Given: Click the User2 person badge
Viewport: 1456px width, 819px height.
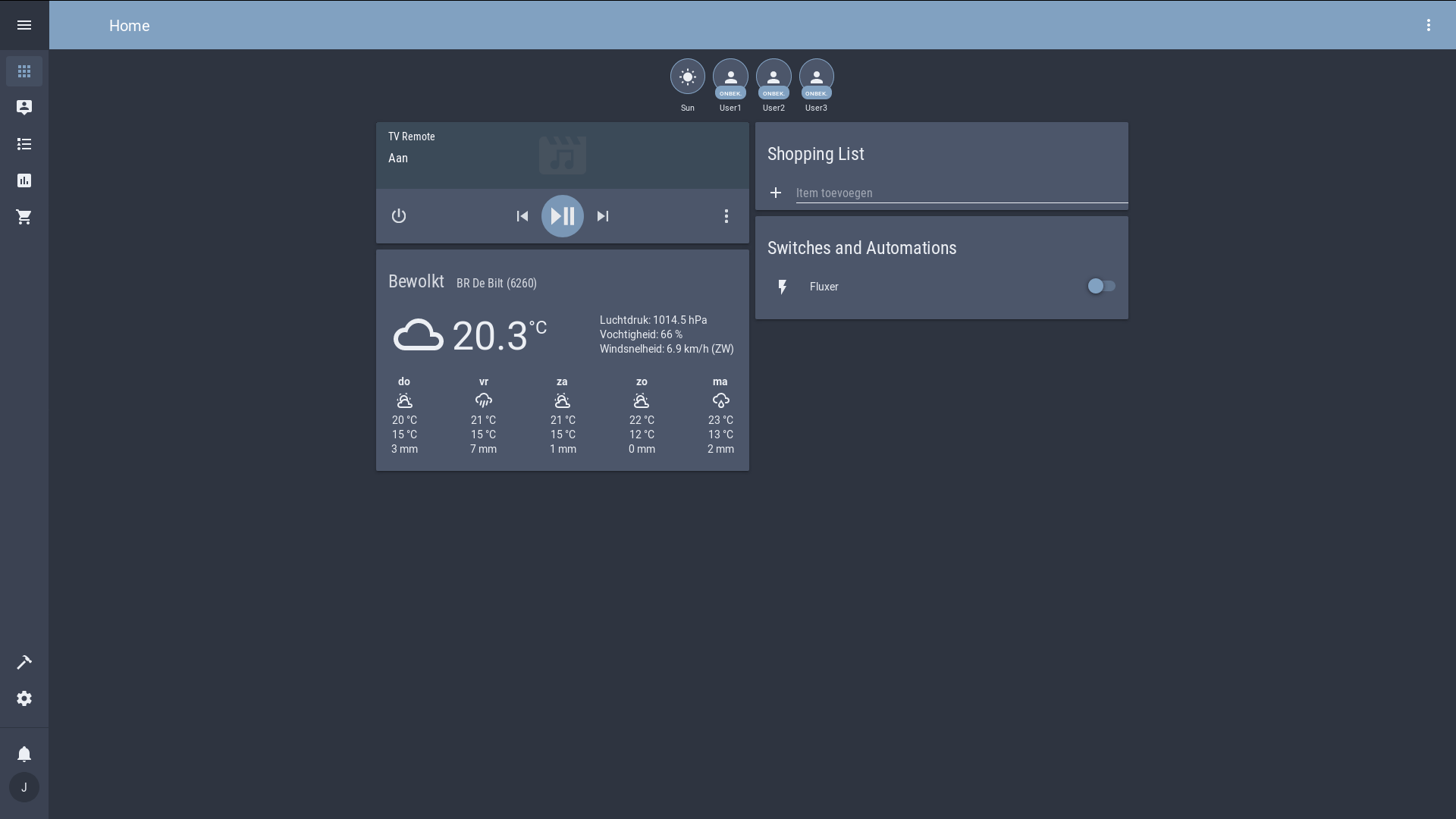Looking at the screenshot, I should tap(773, 77).
